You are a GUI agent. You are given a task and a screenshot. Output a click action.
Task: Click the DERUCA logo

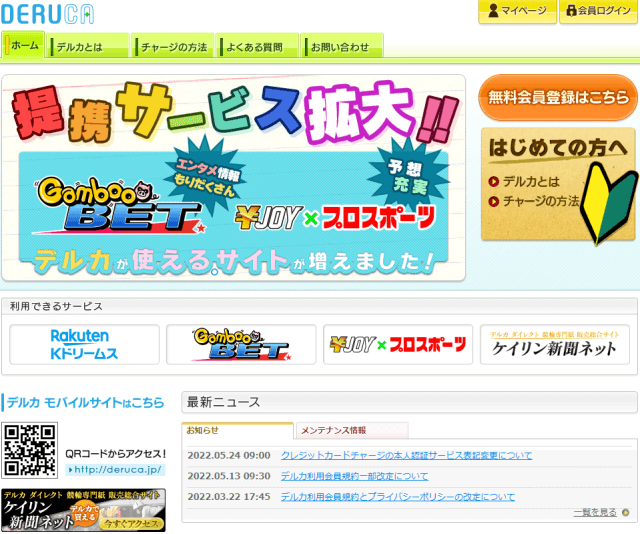click(x=47, y=14)
